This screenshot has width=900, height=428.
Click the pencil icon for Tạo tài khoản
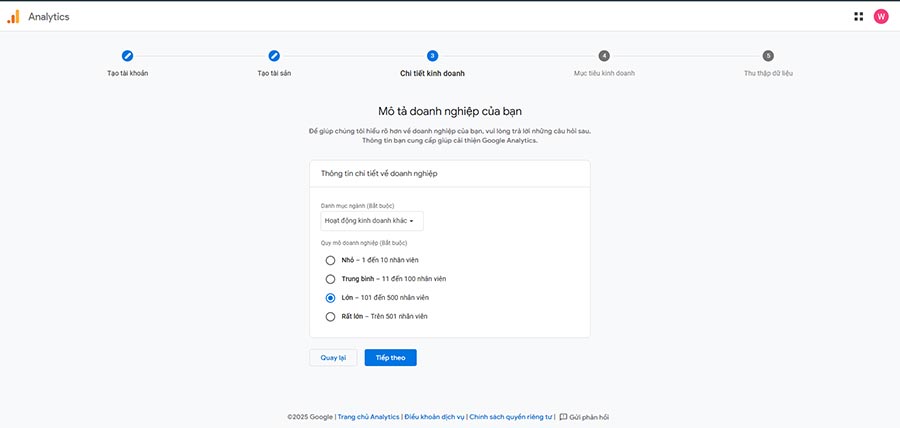127,56
